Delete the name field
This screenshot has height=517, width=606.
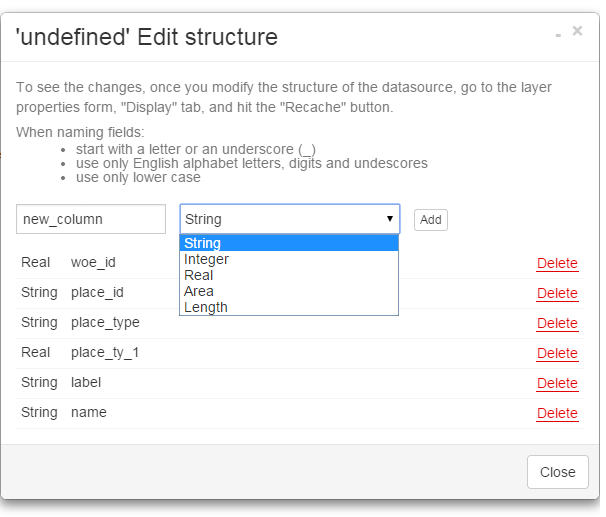(557, 413)
